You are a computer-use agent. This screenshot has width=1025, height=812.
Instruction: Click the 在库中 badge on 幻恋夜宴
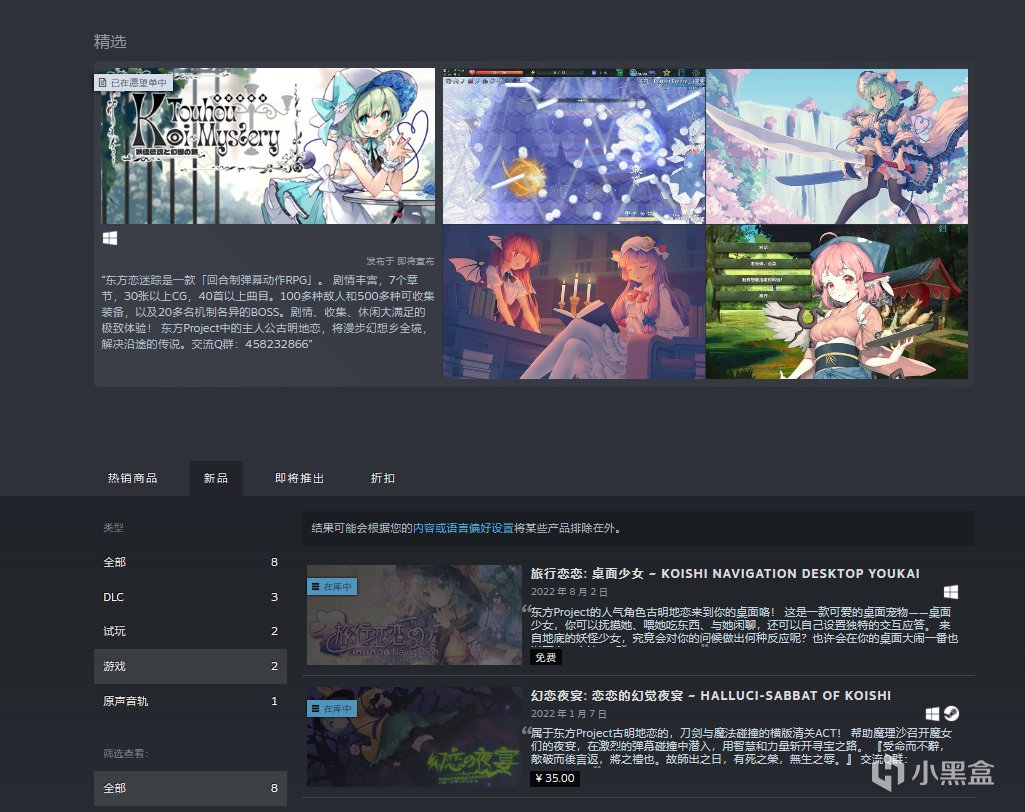click(x=332, y=709)
